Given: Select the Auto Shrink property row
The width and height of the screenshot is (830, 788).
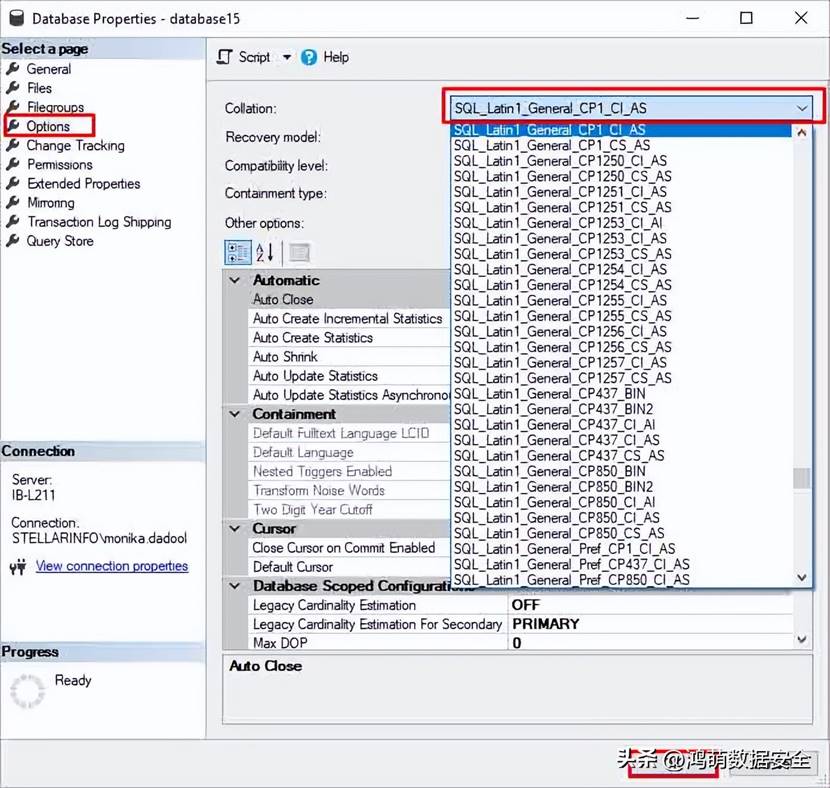Looking at the screenshot, I should [350, 357].
